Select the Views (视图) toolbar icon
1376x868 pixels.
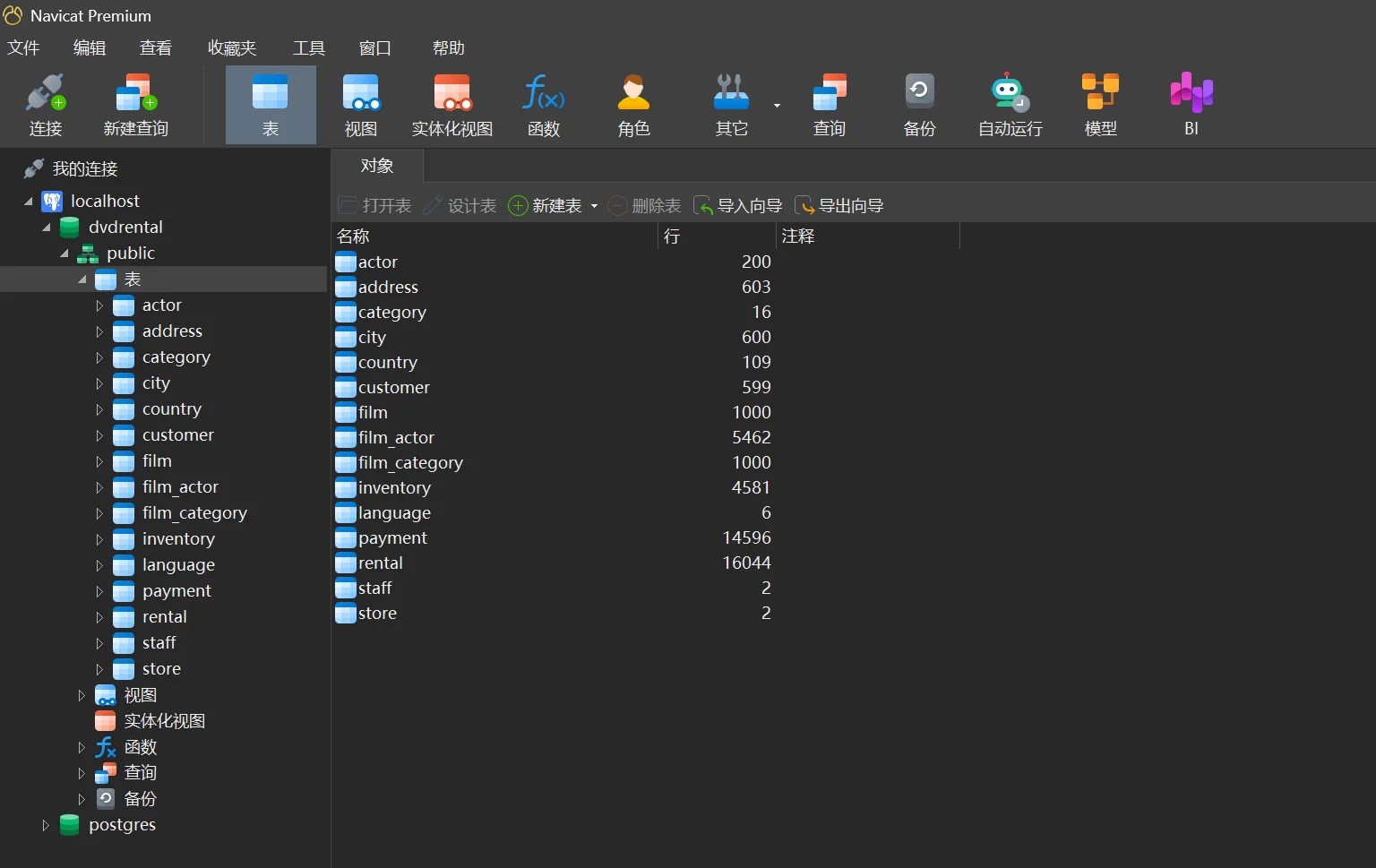coord(360,93)
